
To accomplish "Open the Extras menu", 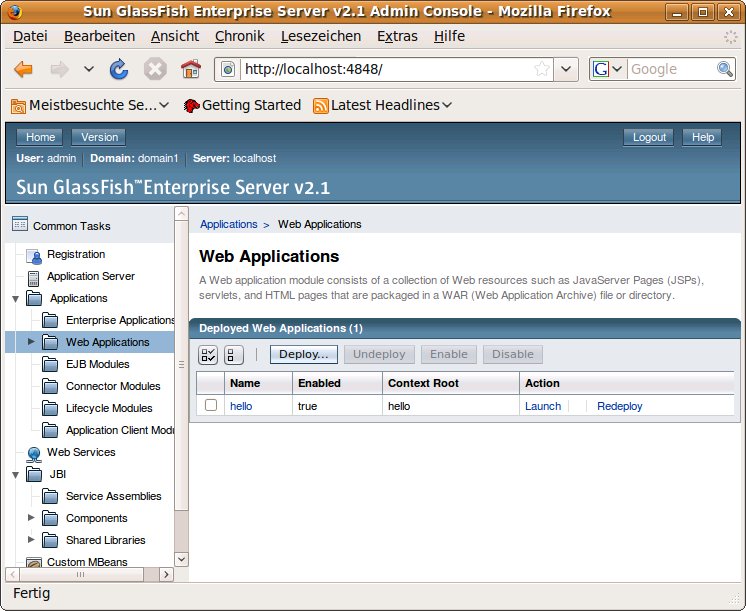I will [397, 36].
